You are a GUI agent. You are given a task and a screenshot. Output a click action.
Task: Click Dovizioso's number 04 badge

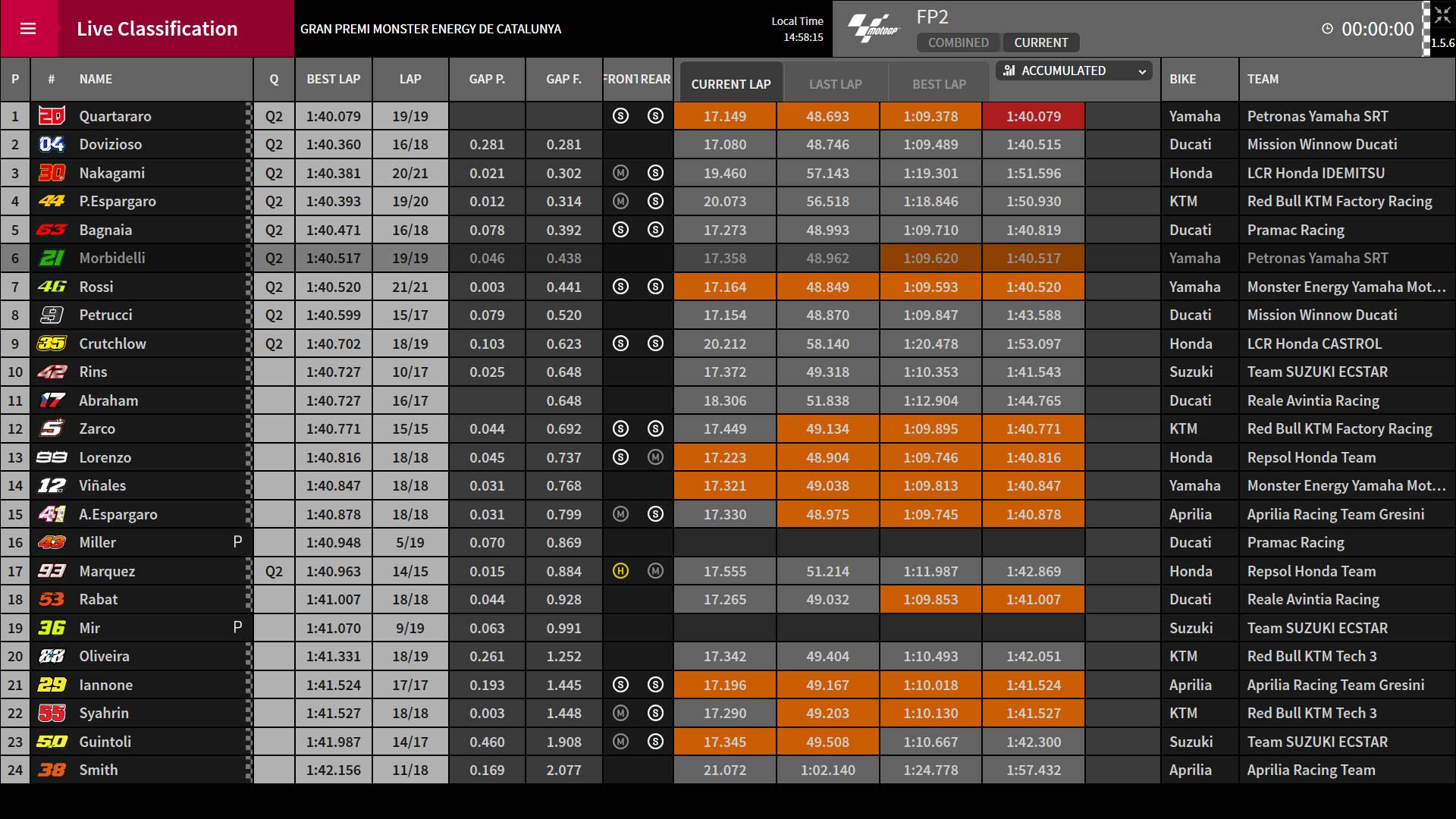pyautogui.click(x=52, y=144)
